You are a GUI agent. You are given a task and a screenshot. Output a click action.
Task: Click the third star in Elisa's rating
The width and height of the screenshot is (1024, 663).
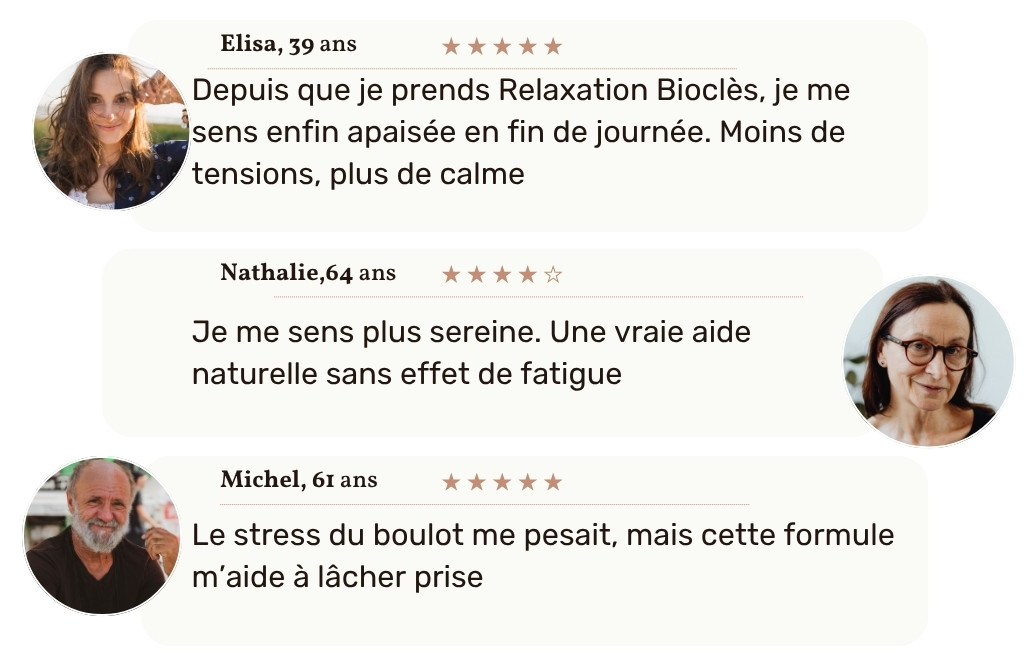tap(502, 46)
